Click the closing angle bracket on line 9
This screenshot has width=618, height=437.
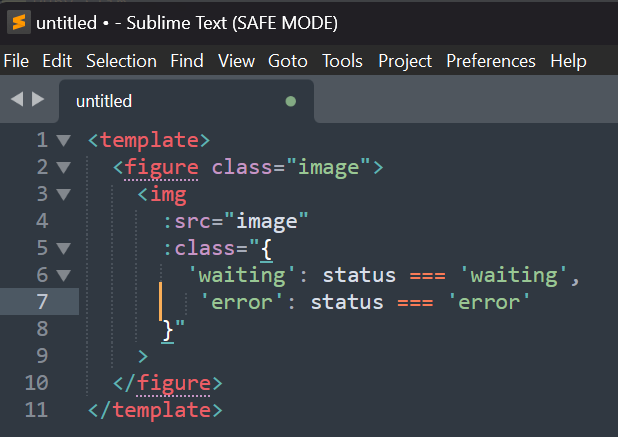click(x=143, y=356)
